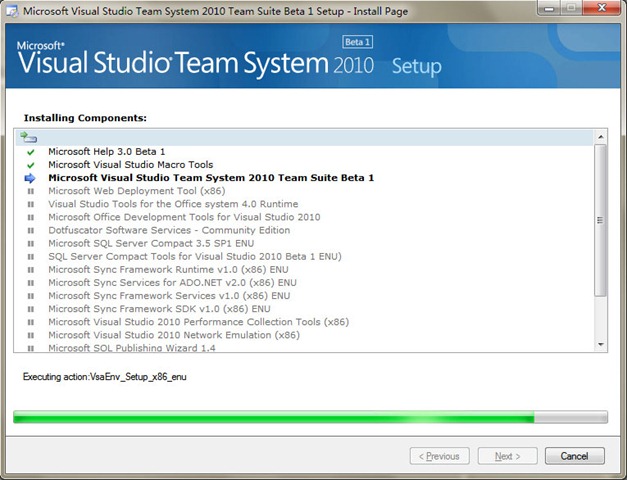Click the pending icon beside Sync Framework Runtime v1.0
627x480 pixels.
[30, 270]
